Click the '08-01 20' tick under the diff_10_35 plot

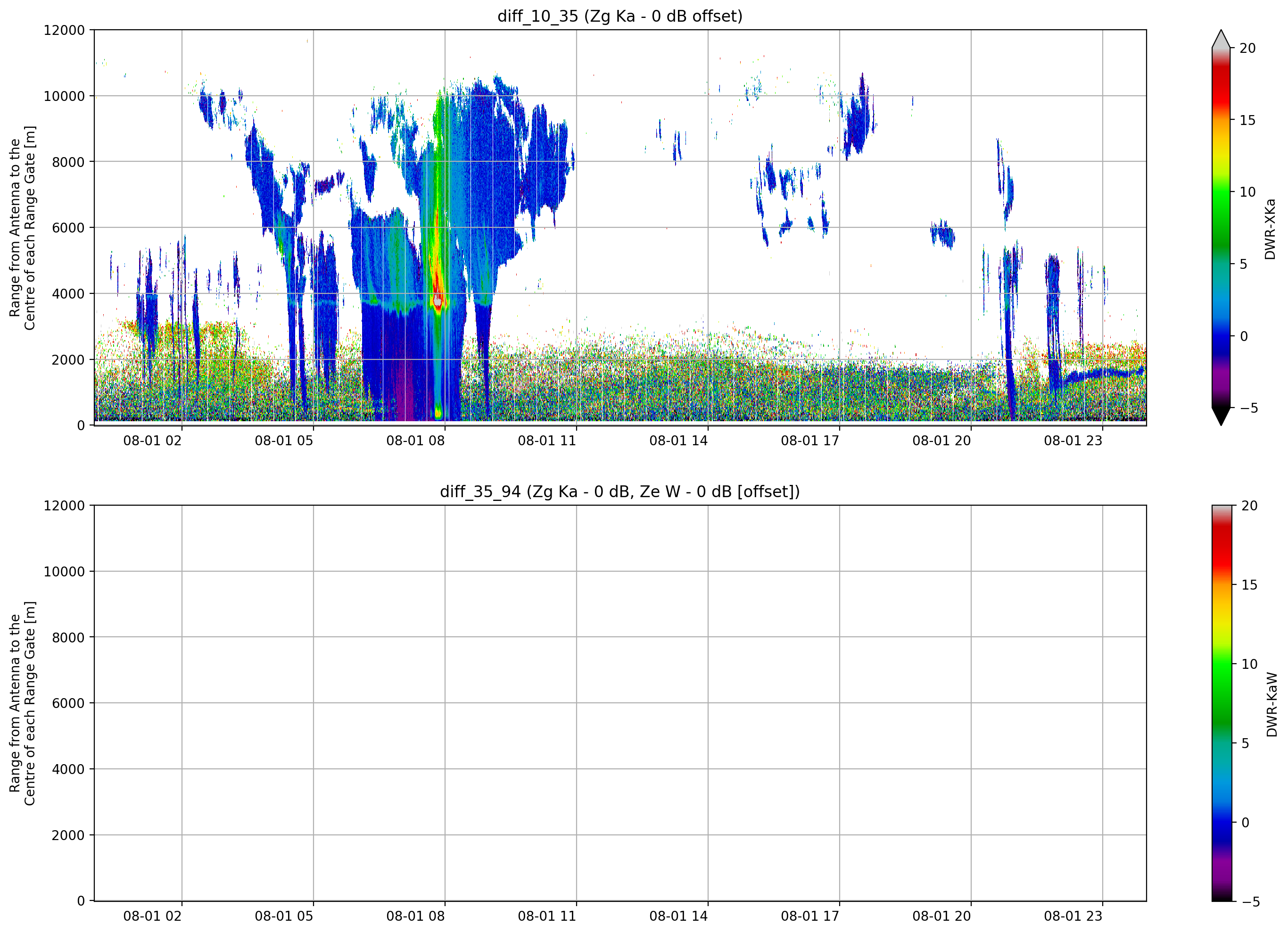941,441
